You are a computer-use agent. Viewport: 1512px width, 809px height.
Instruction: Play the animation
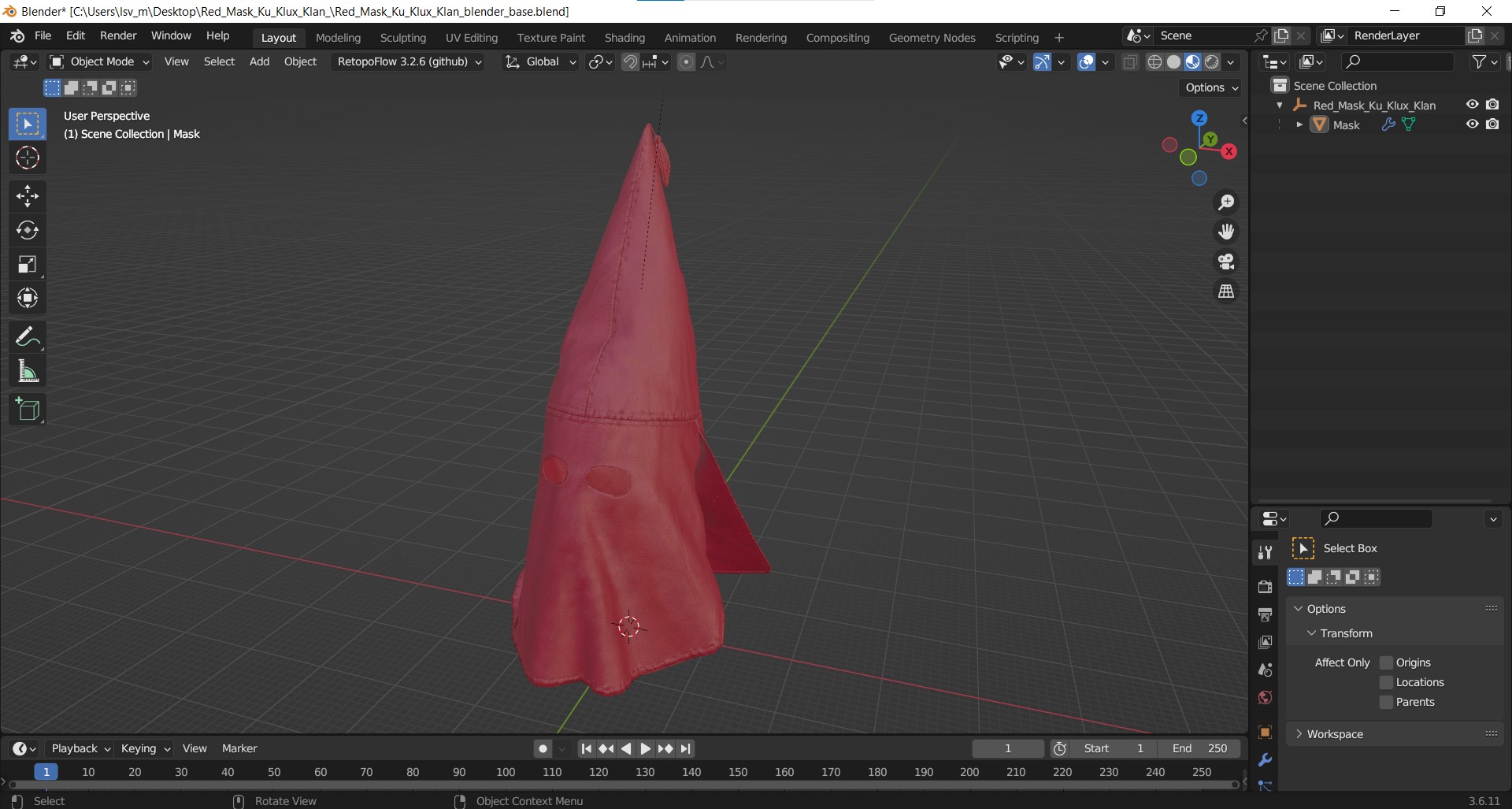[x=646, y=749]
